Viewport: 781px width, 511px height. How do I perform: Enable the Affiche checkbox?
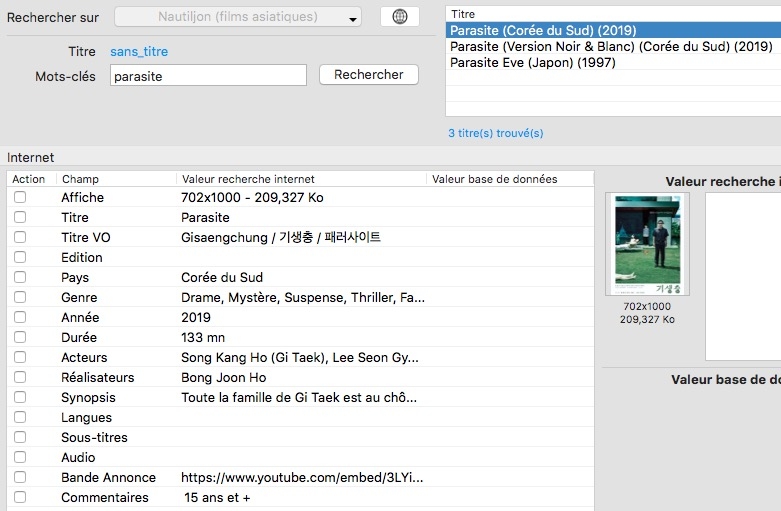click(x=20, y=198)
